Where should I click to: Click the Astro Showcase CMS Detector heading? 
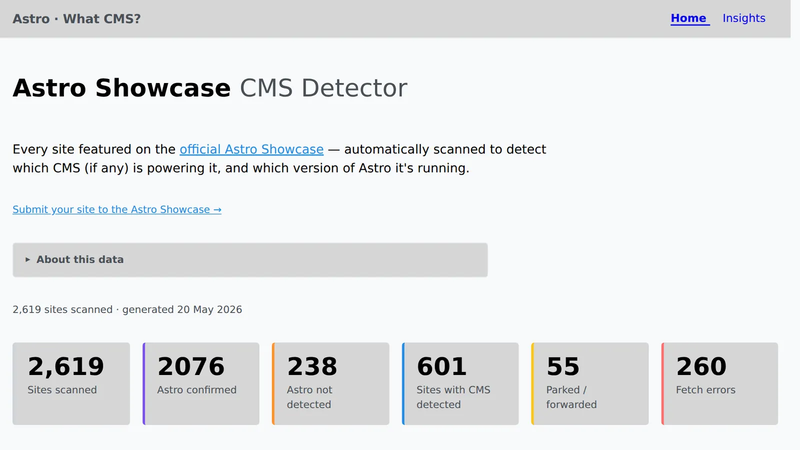[210, 88]
